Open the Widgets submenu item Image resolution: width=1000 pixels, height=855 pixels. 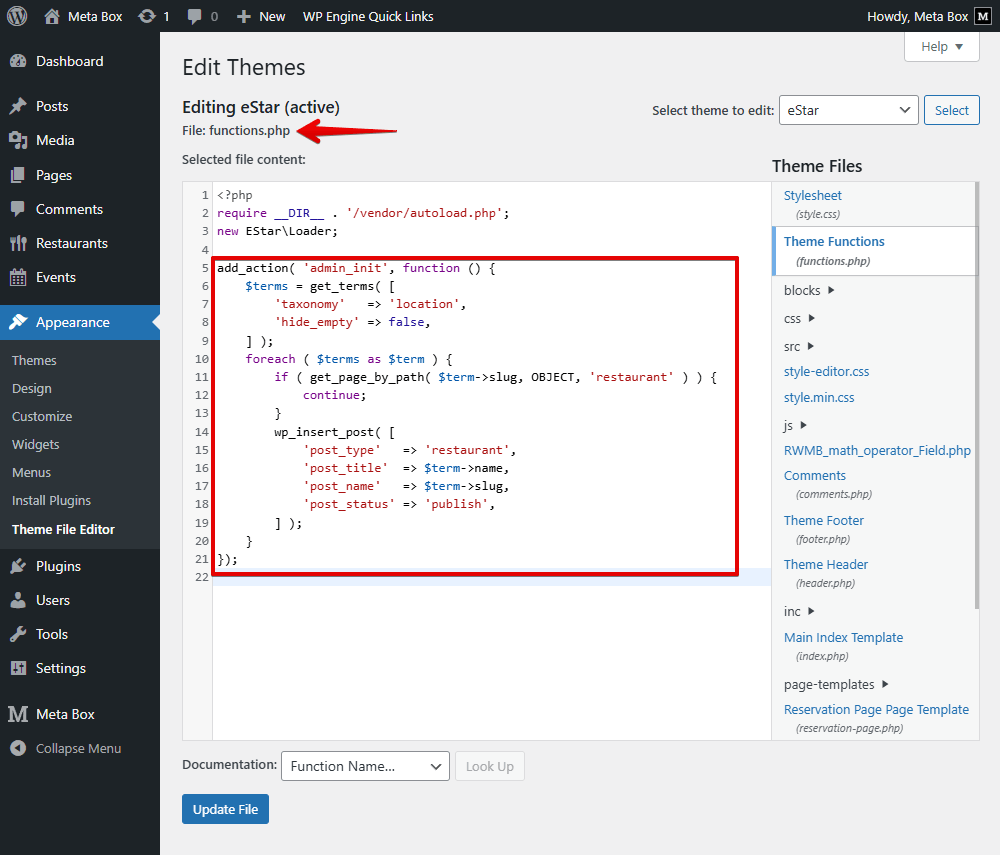[35, 444]
